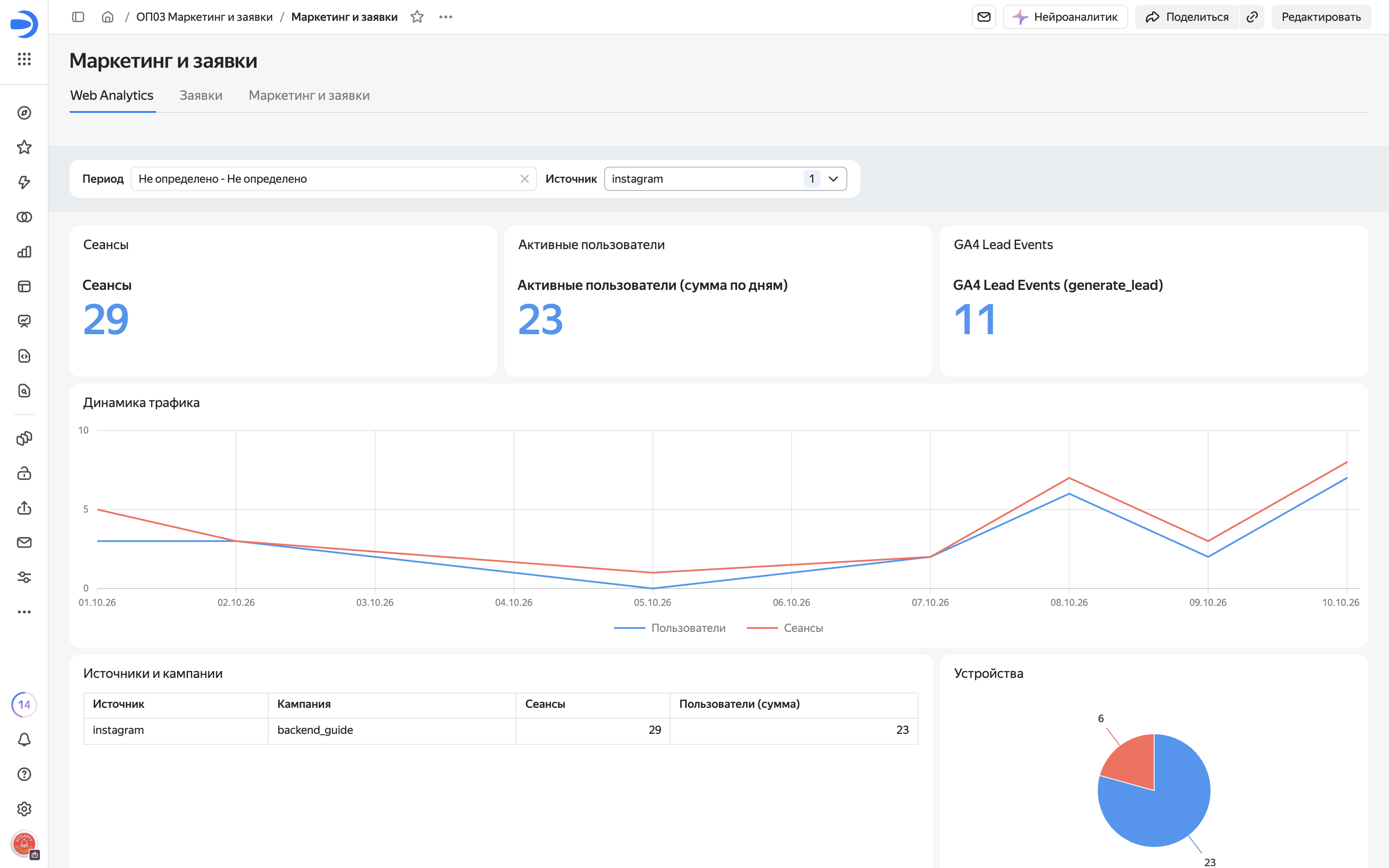This screenshot has width=1389, height=868.
Task: Toggle Сеансы series in chart legend
Action: coord(785,628)
